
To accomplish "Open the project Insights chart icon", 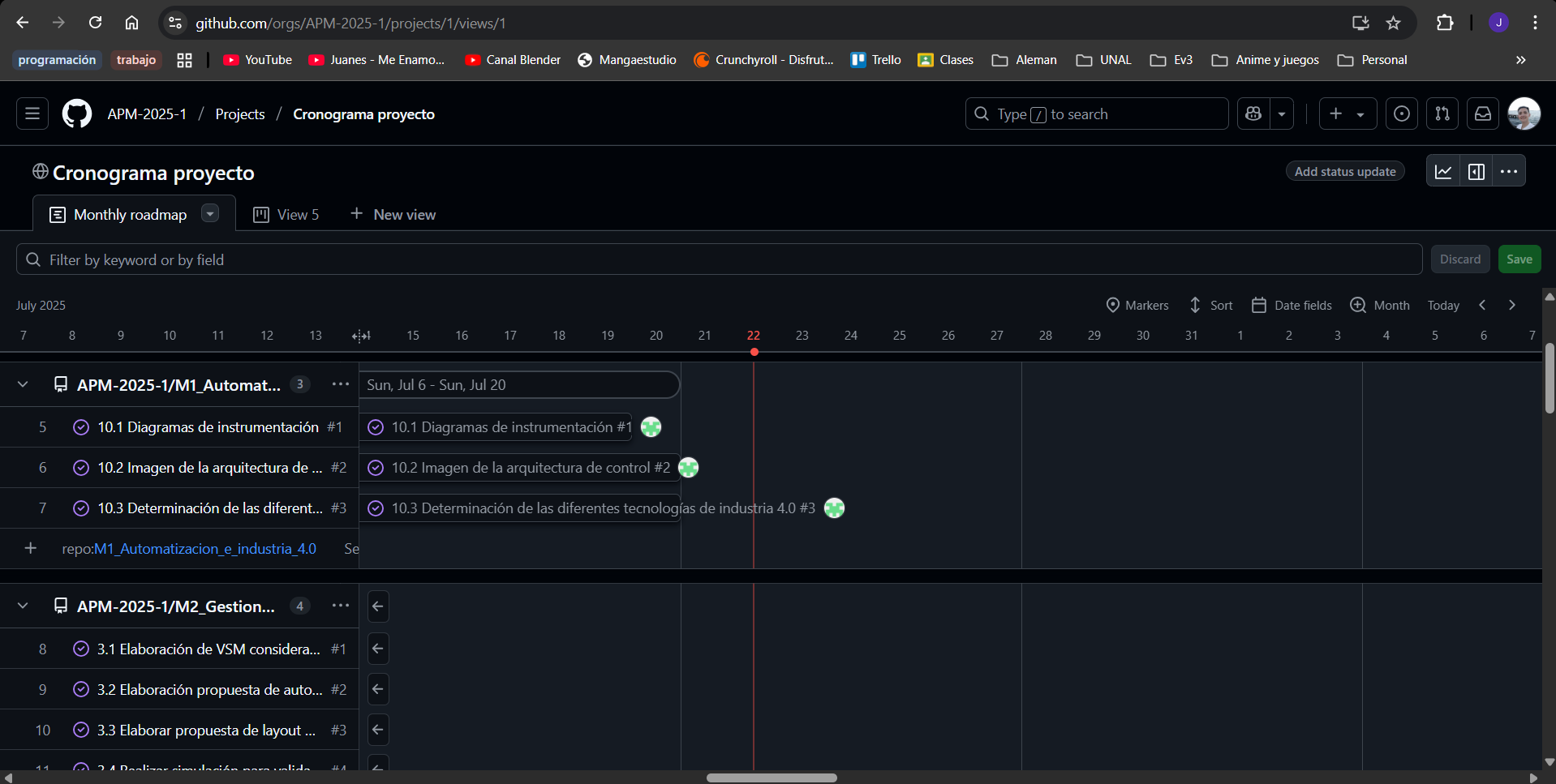I will tap(1443, 172).
